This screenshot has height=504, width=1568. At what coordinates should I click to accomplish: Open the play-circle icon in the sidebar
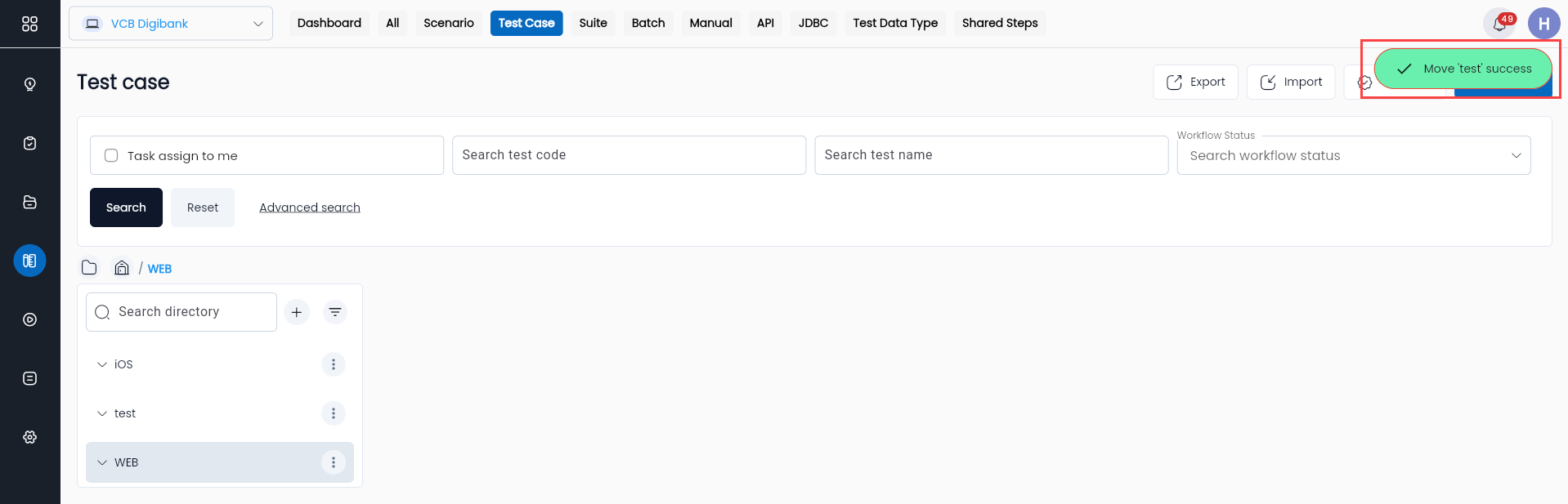tap(30, 319)
